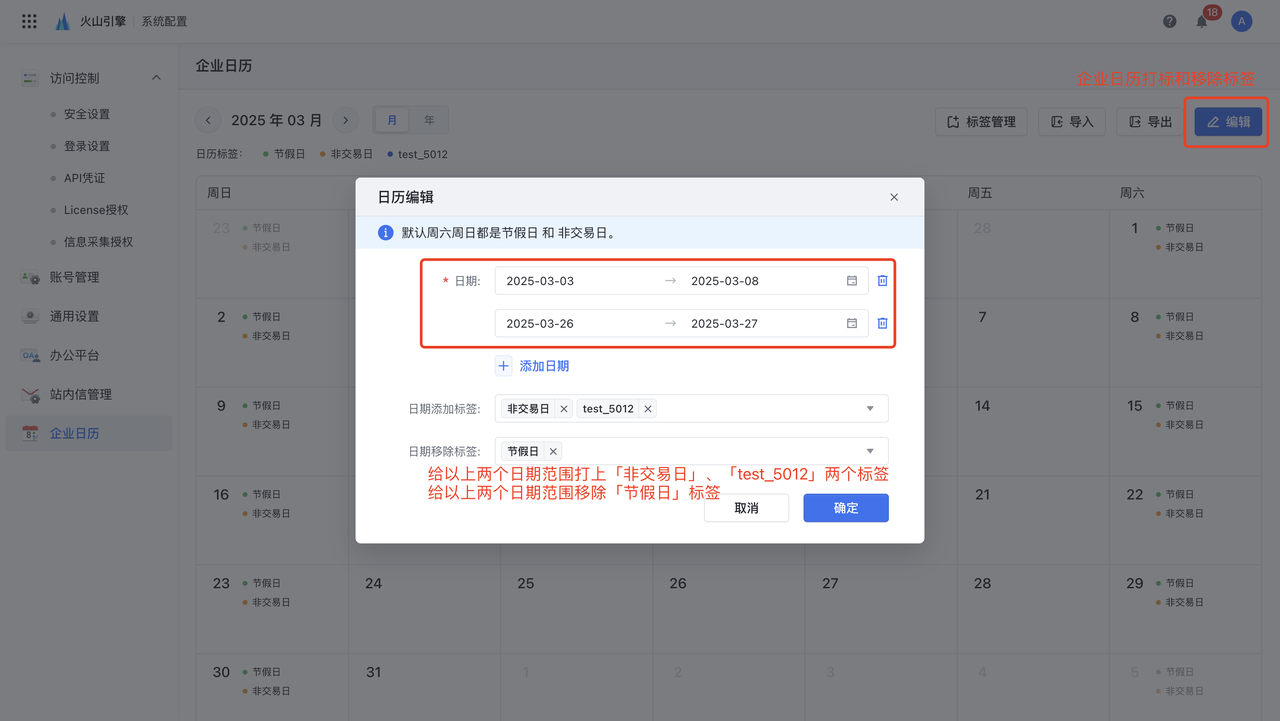The width and height of the screenshot is (1280, 721).
Task: Remove the 节假日 tag from removal list
Action: coord(553,451)
